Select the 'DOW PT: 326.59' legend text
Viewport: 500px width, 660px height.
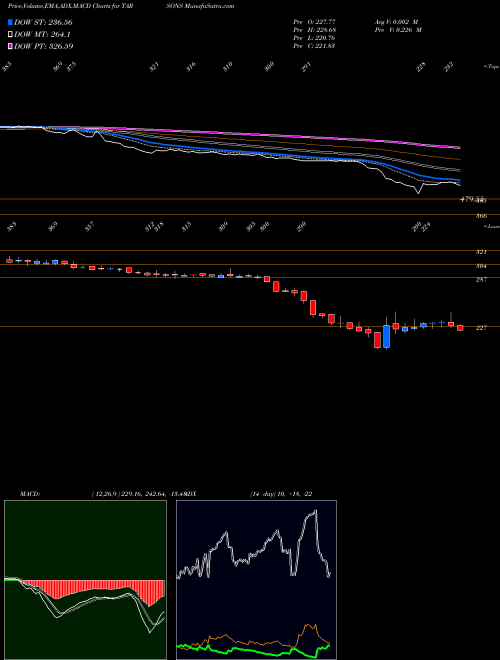coord(44,46)
